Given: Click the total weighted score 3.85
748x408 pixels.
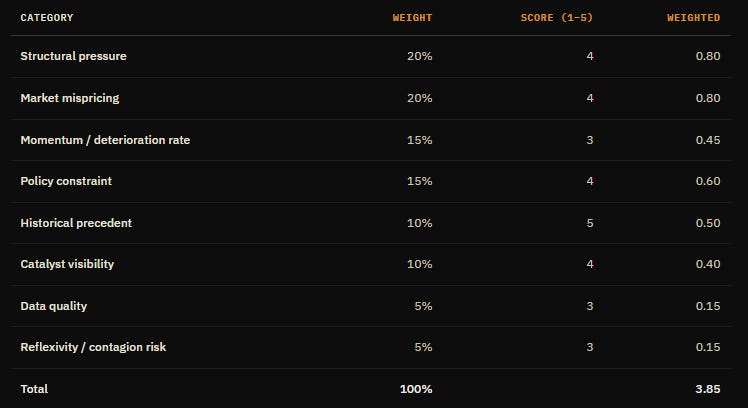Looking at the screenshot, I should 708,389.
